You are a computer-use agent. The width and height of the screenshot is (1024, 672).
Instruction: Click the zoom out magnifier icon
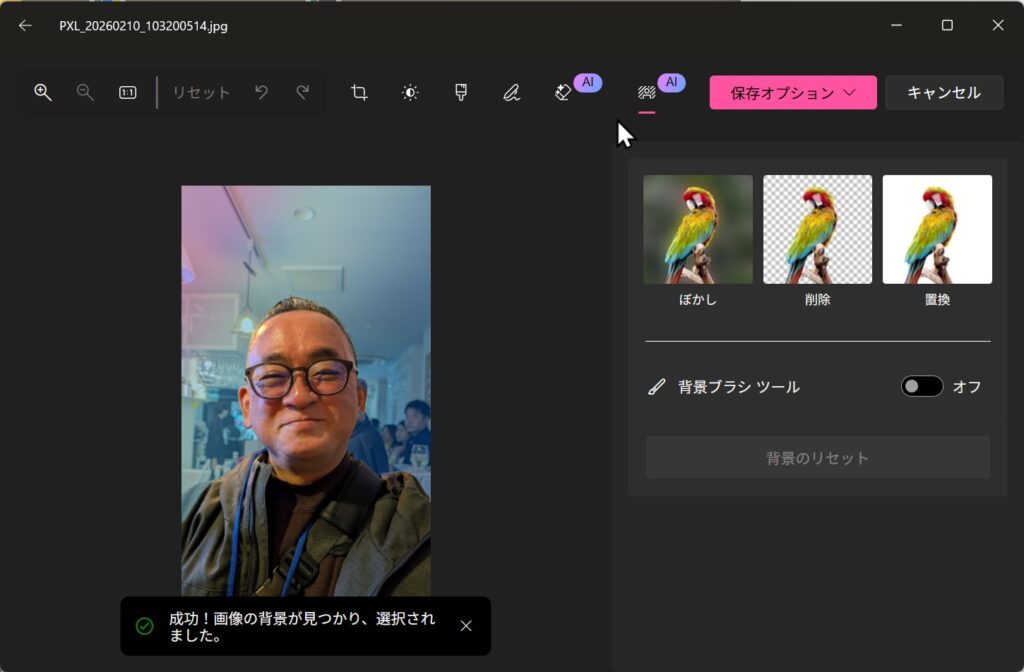coord(85,92)
